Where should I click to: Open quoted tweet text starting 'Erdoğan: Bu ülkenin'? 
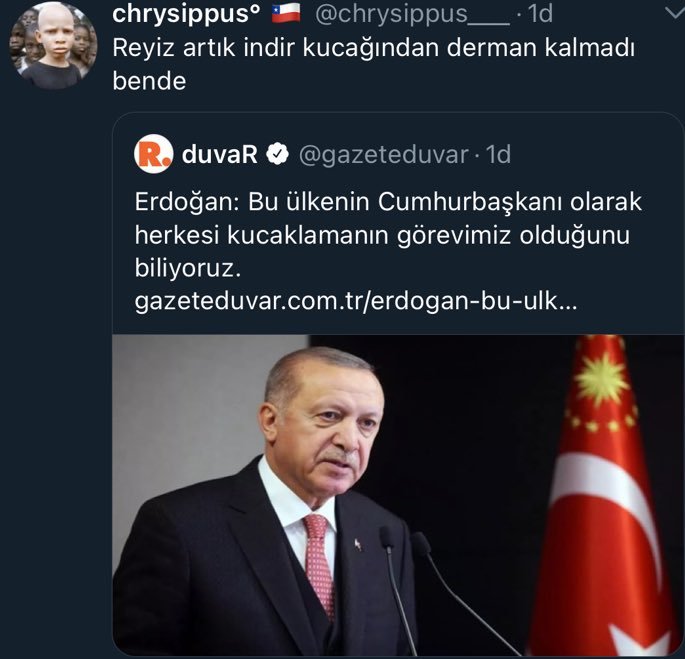(x=388, y=235)
